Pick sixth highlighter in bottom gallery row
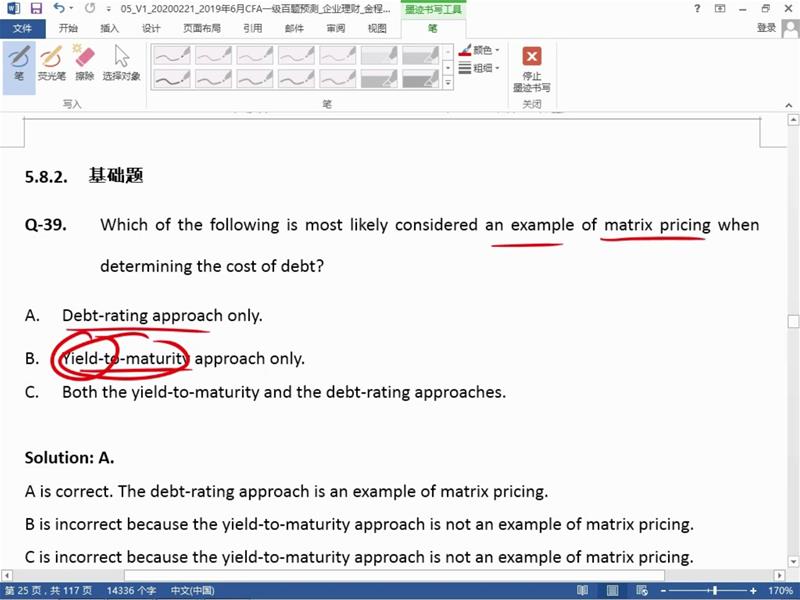Screen dimensions: 800x600 click(379, 79)
